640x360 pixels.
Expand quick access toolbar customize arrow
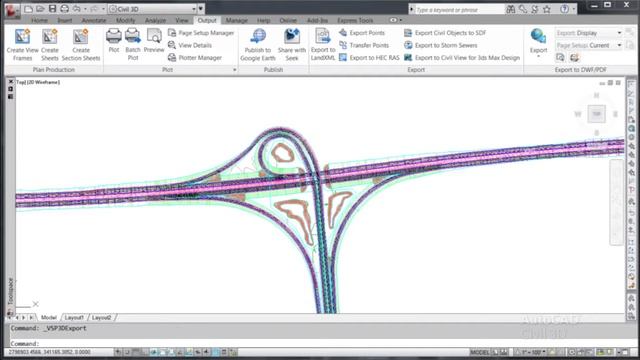click(x=201, y=9)
